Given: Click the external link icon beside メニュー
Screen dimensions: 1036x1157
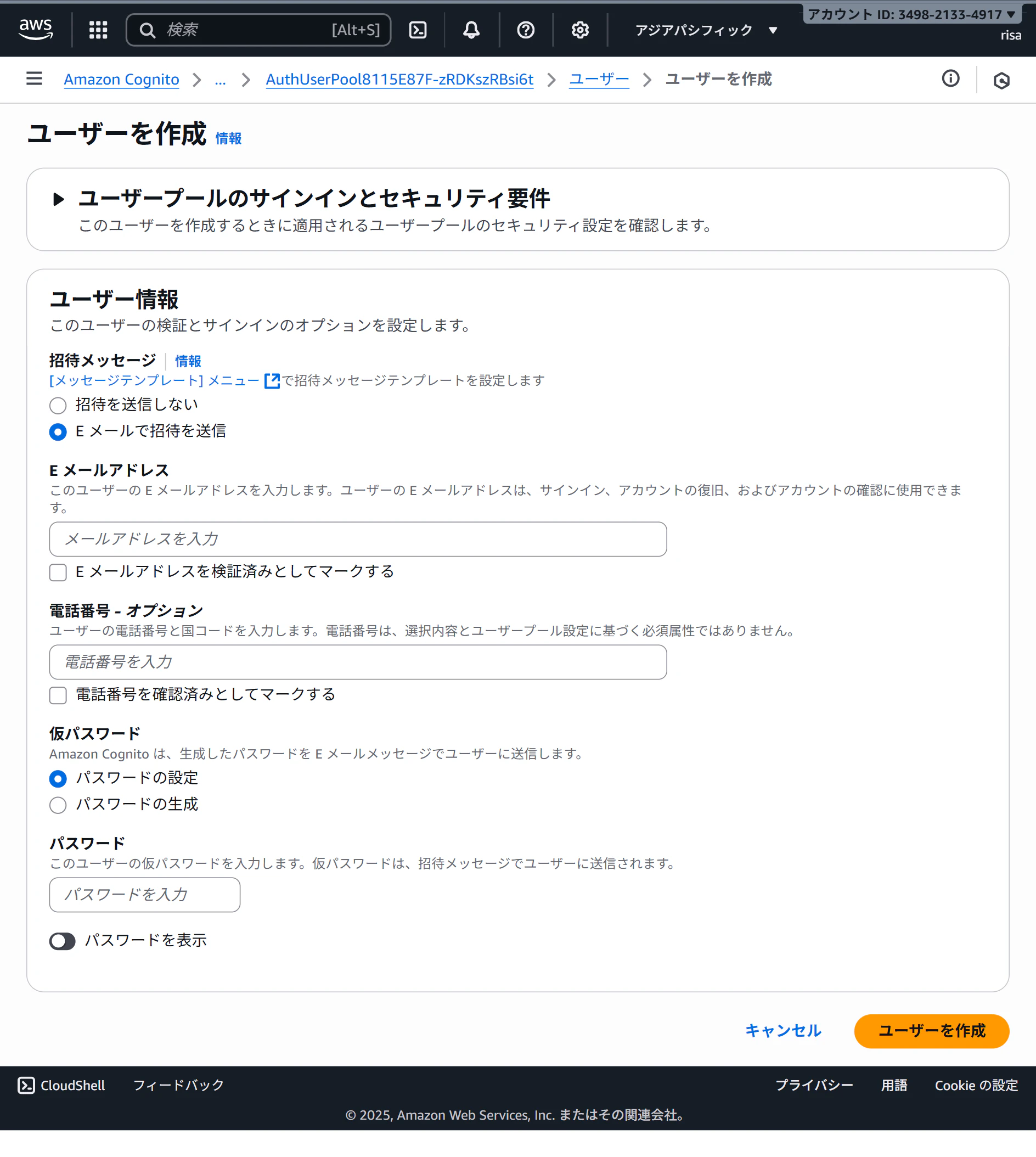Looking at the screenshot, I should coord(272,381).
